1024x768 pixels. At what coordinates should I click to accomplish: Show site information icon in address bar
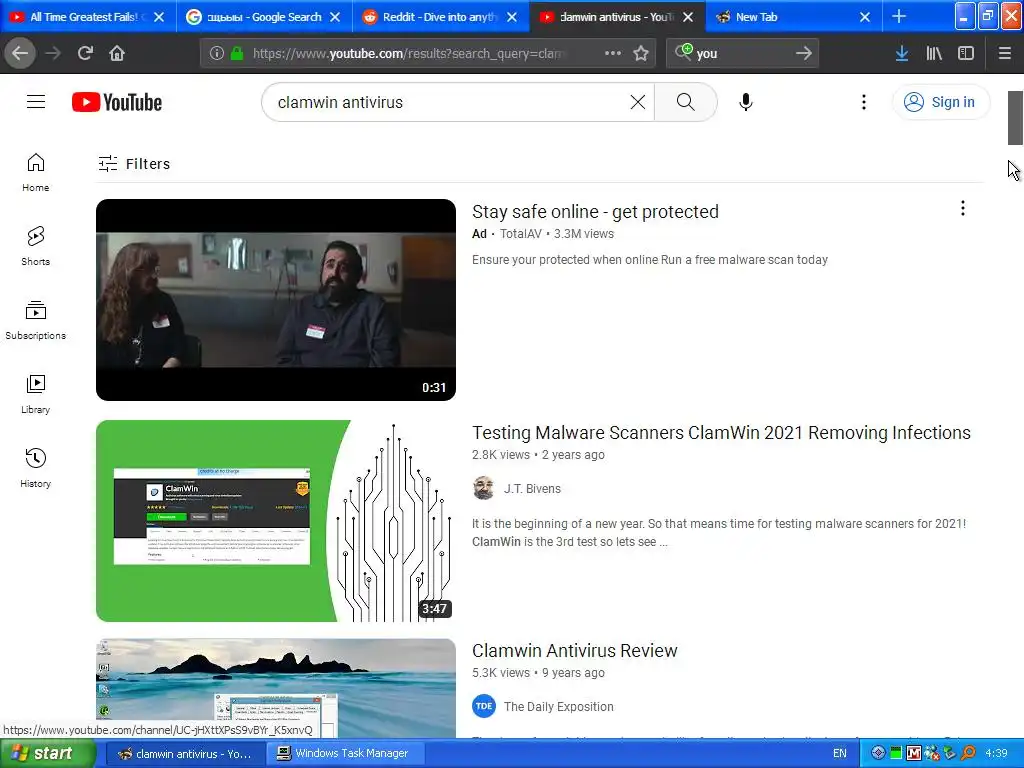pyautogui.click(x=216, y=53)
